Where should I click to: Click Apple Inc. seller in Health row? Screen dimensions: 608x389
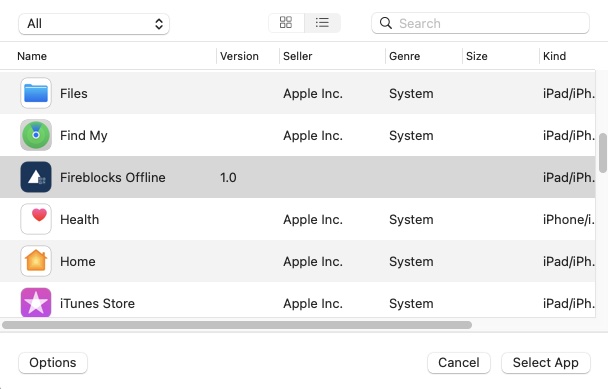pyautogui.click(x=313, y=220)
